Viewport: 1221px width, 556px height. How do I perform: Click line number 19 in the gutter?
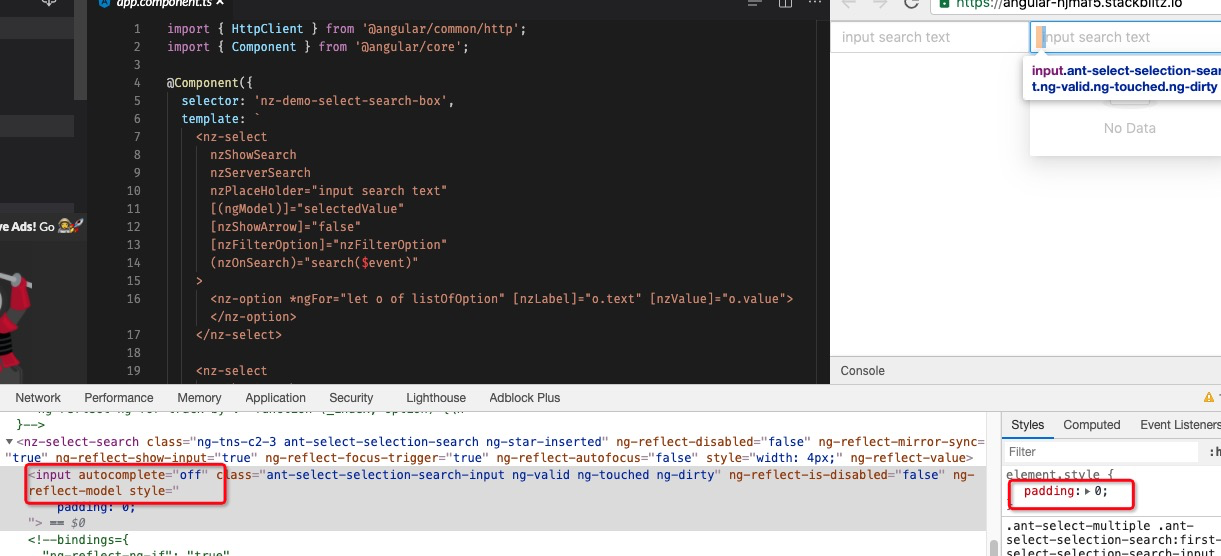coord(134,371)
